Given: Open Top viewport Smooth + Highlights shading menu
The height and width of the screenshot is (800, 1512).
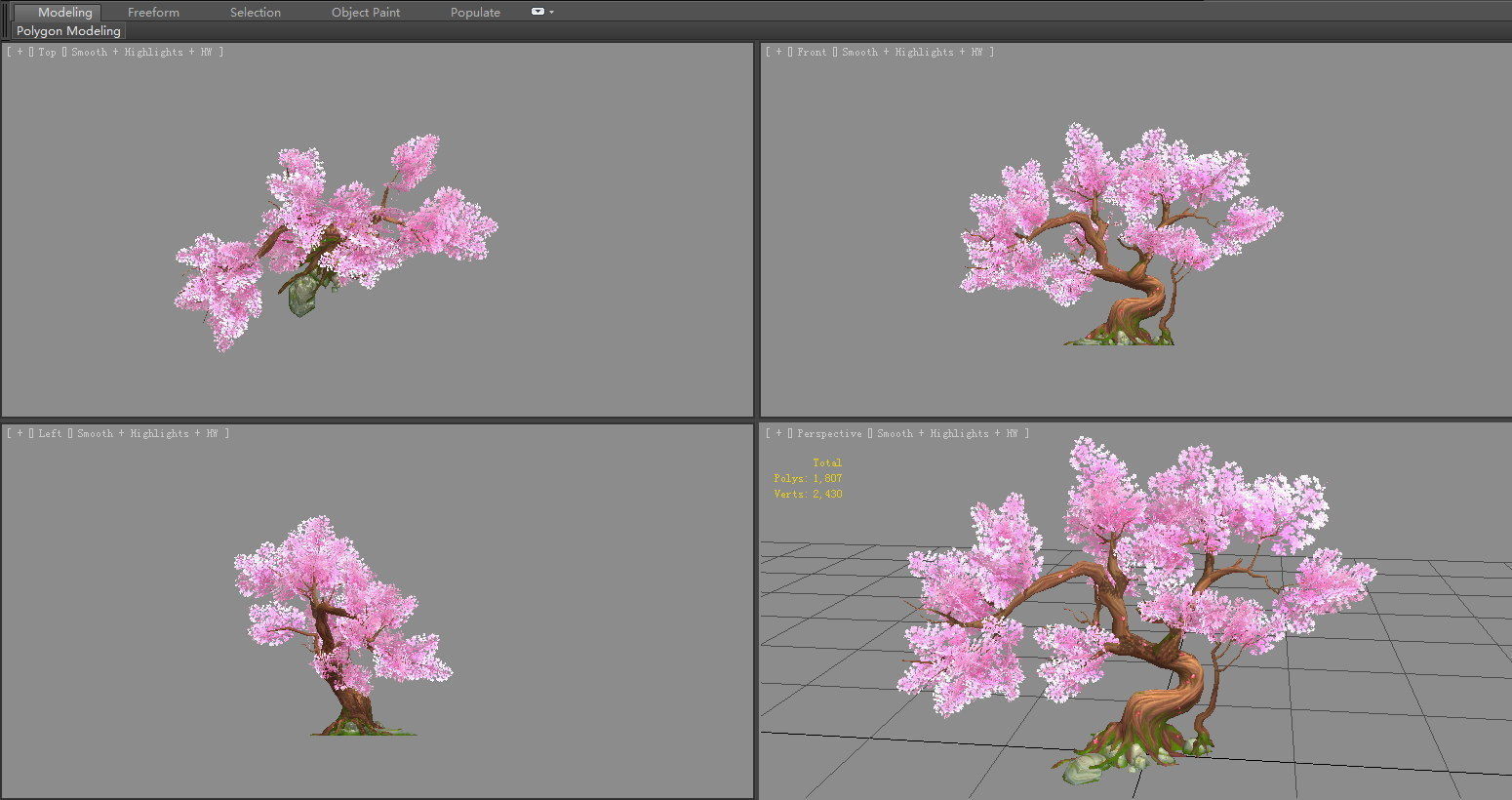Looking at the screenshot, I should pos(141,52).
